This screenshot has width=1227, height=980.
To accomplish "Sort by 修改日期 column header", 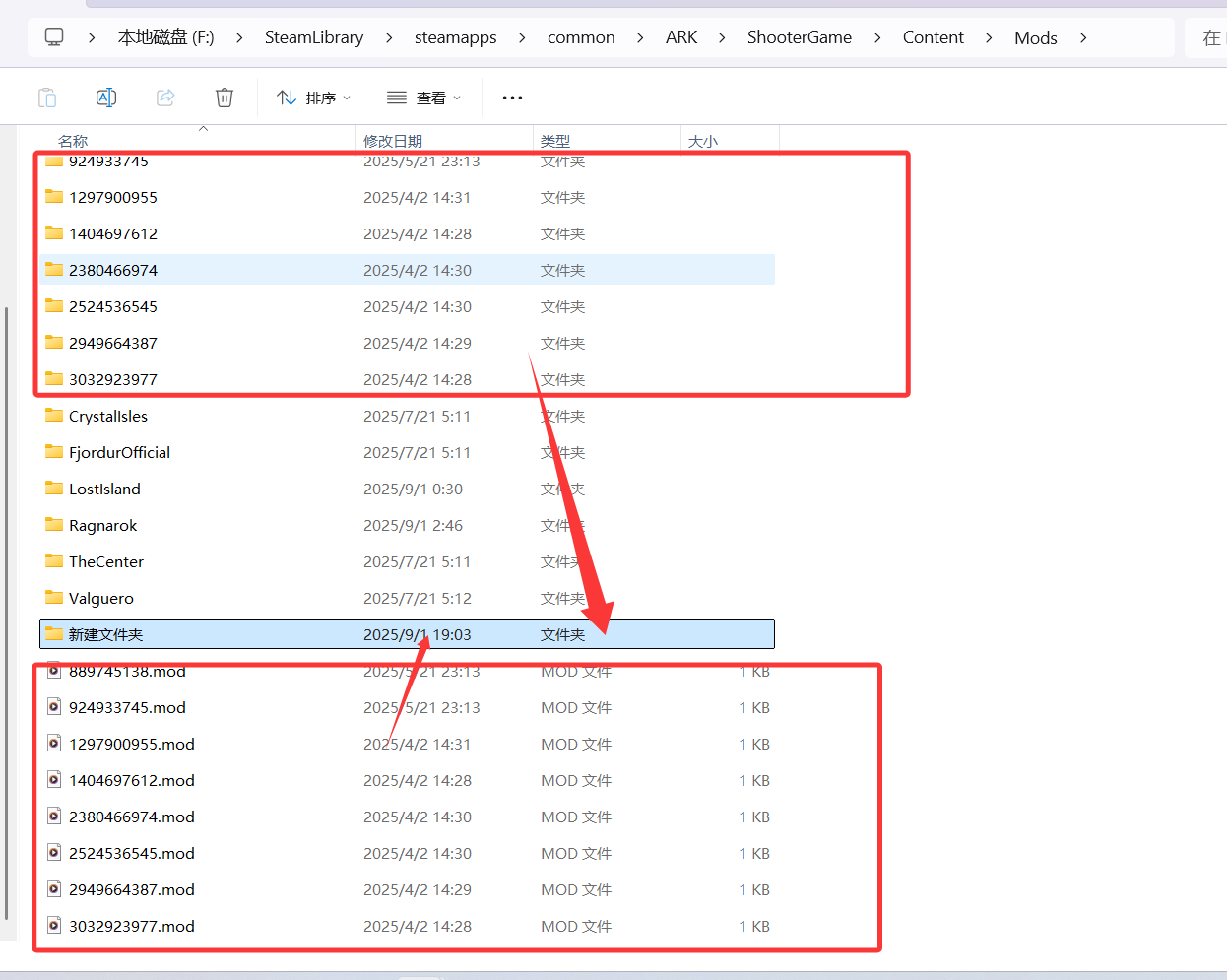I will tap(393, 141).
